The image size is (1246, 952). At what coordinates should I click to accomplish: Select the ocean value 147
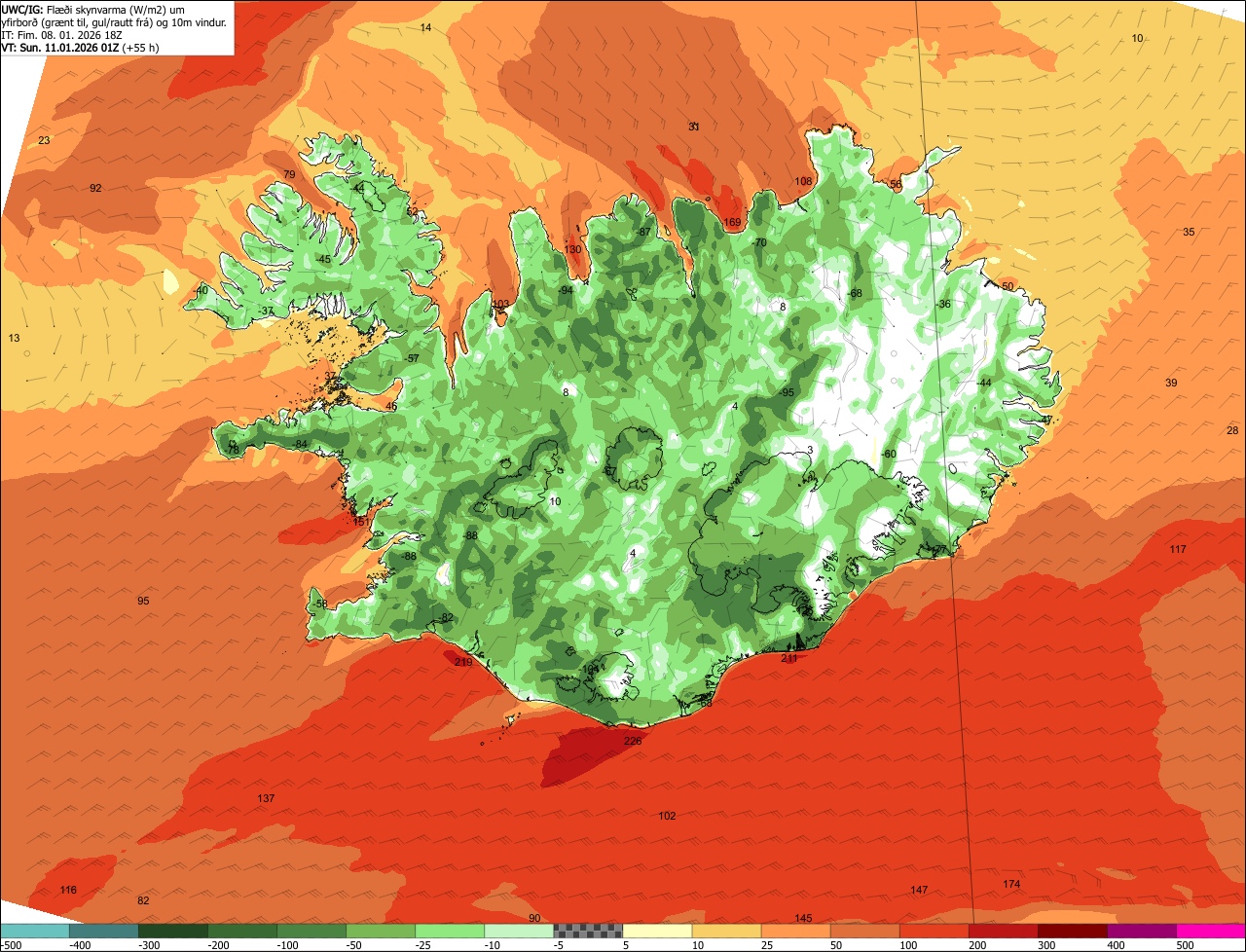point(919,890)
